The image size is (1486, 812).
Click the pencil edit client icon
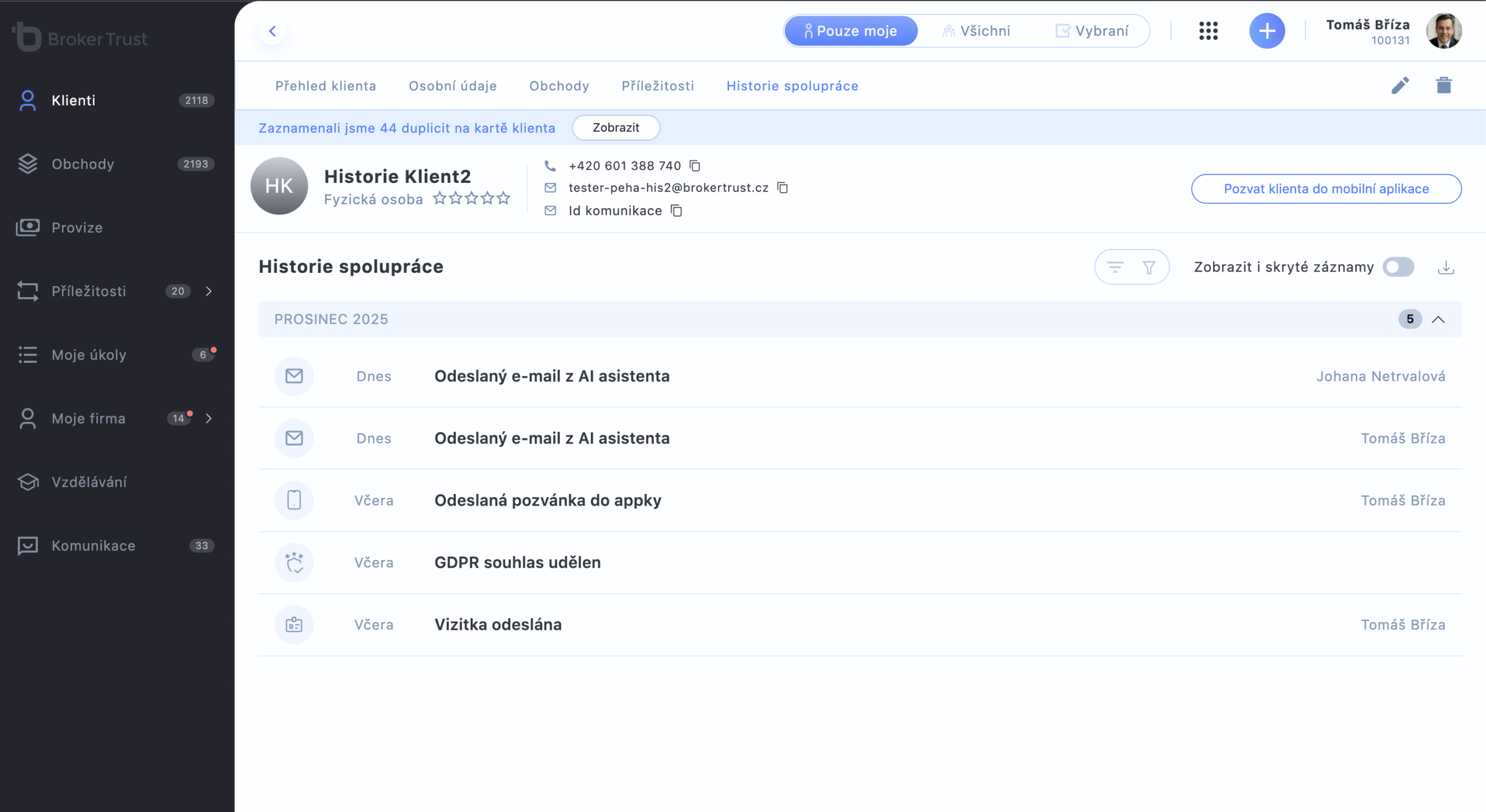click(x=1400, y=85)
